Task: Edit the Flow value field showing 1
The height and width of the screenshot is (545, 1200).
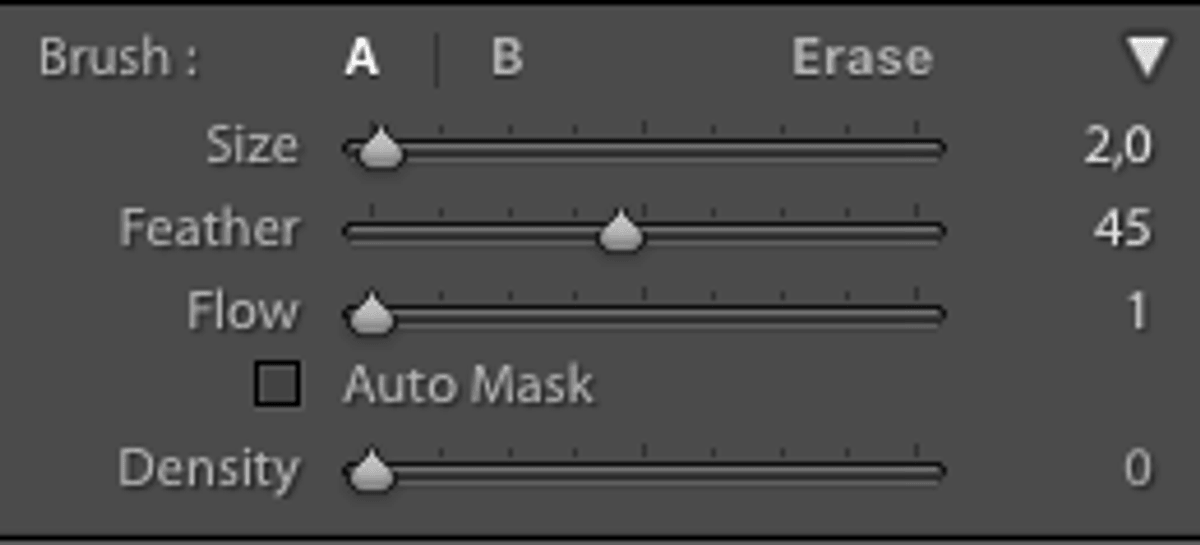Action: pyautogui.click(x=1139, y=313)
